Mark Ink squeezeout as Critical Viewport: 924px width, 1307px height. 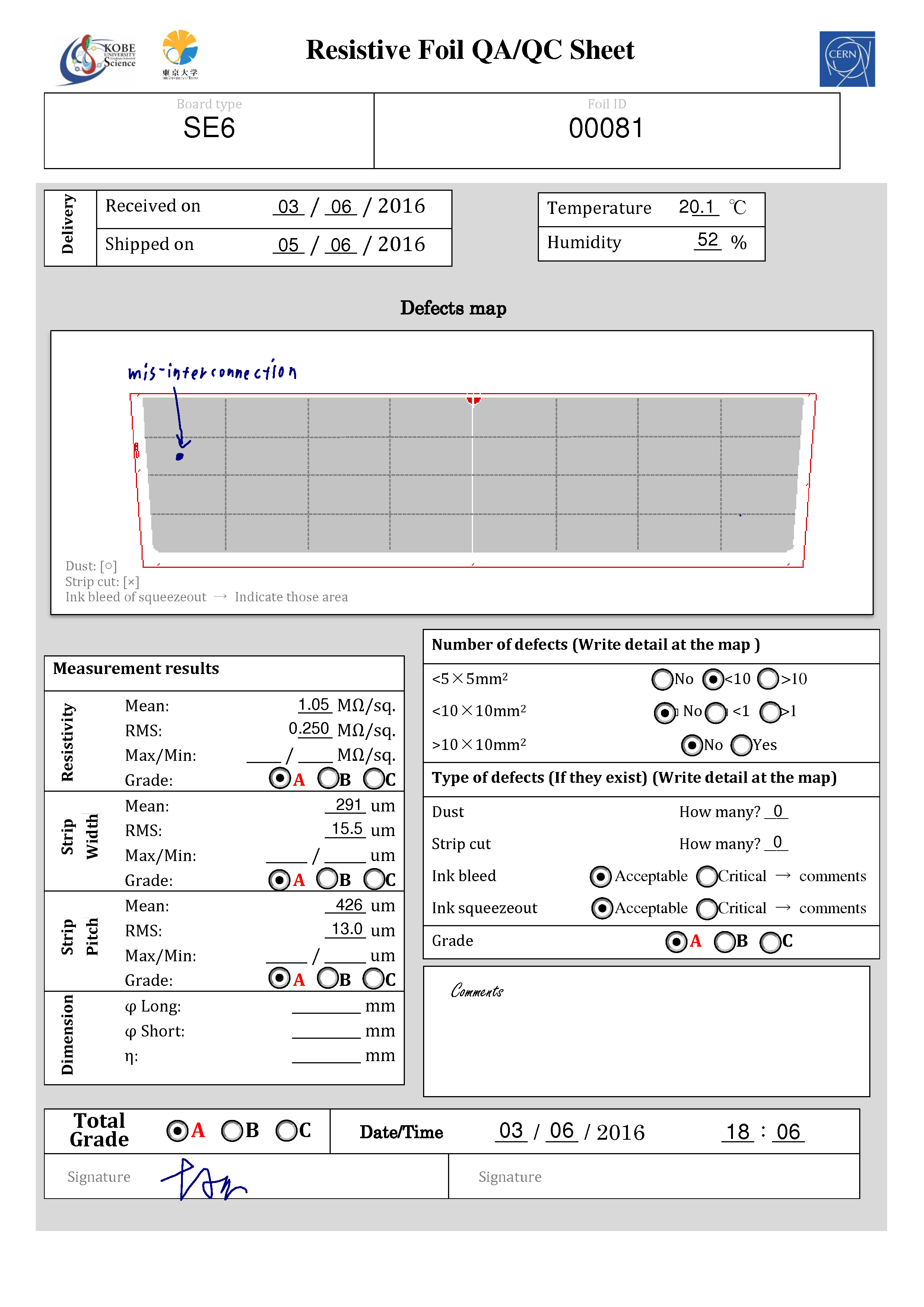707,908
